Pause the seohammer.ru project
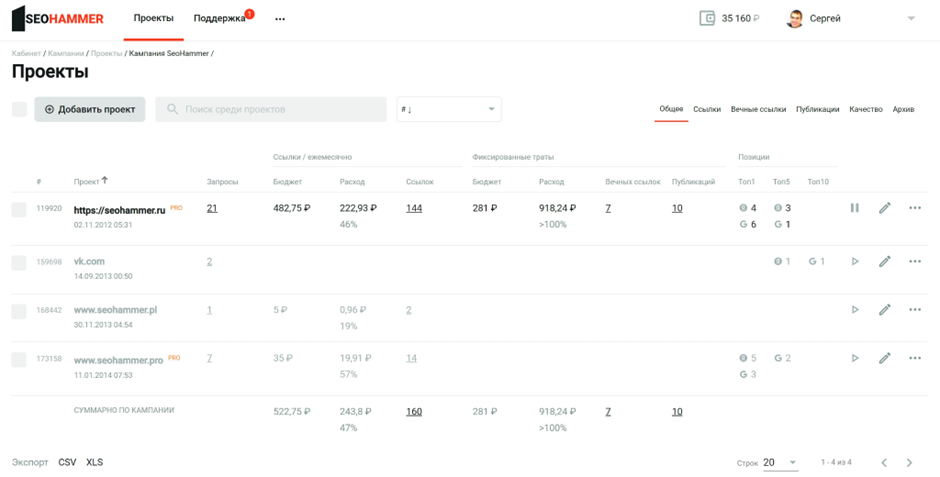940x477 pixels. pyautogui.click(x=854, y=208)
